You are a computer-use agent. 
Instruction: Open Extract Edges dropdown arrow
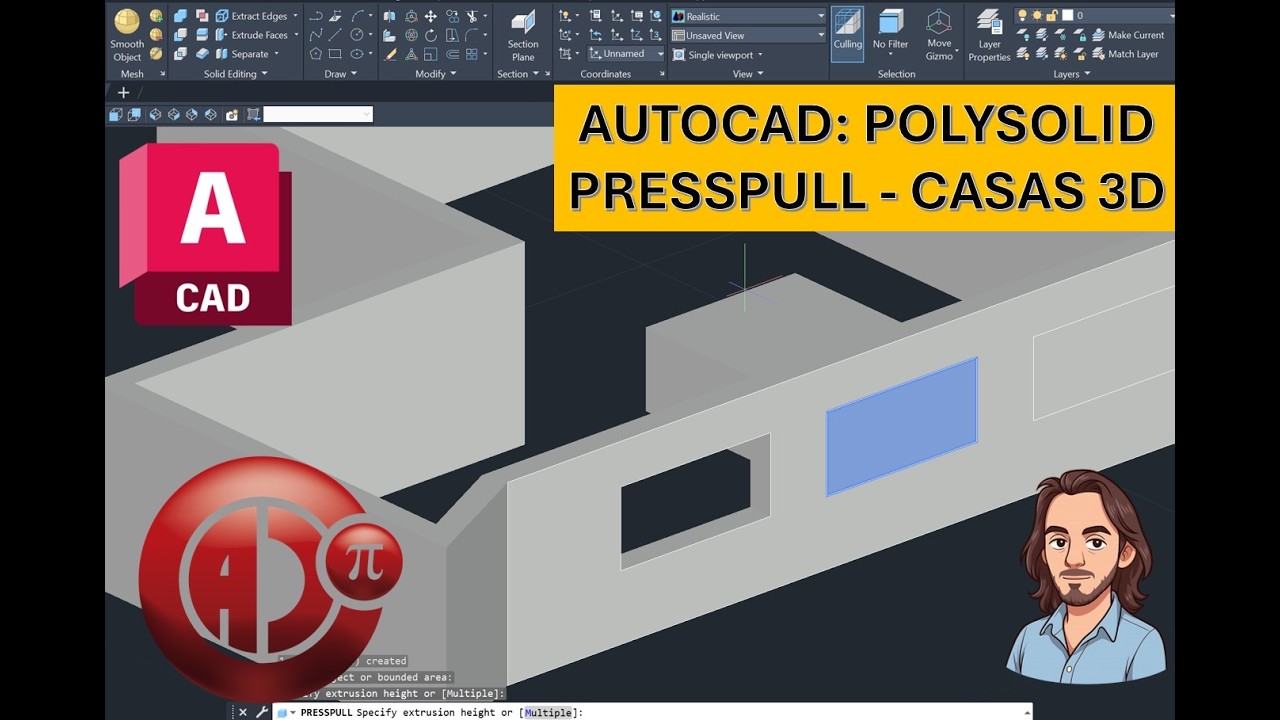[296, 16]
